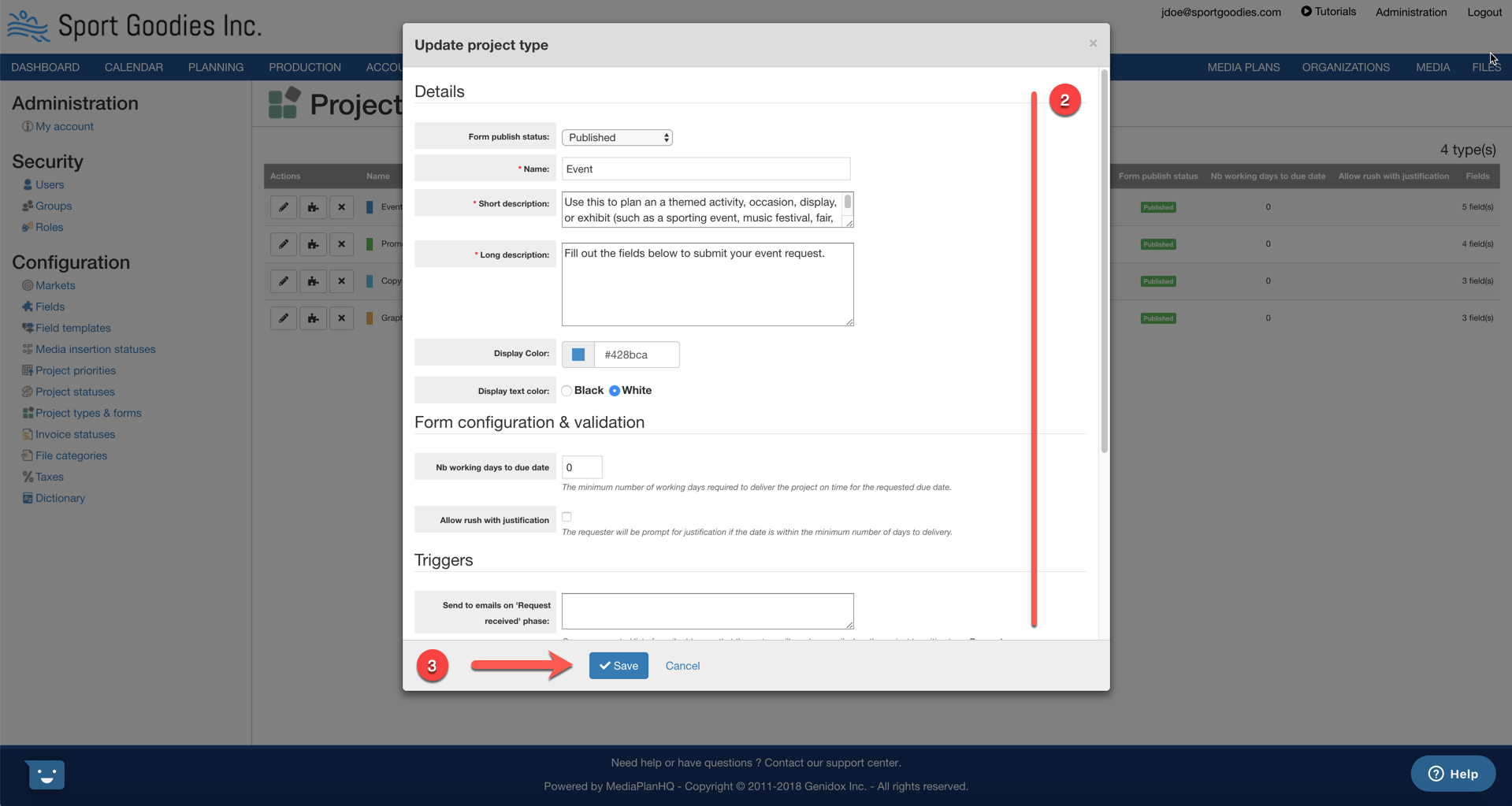The image size is (1512, 806).
Task: Click the blue Display Color swatch
Action: [x=578, y=355]
